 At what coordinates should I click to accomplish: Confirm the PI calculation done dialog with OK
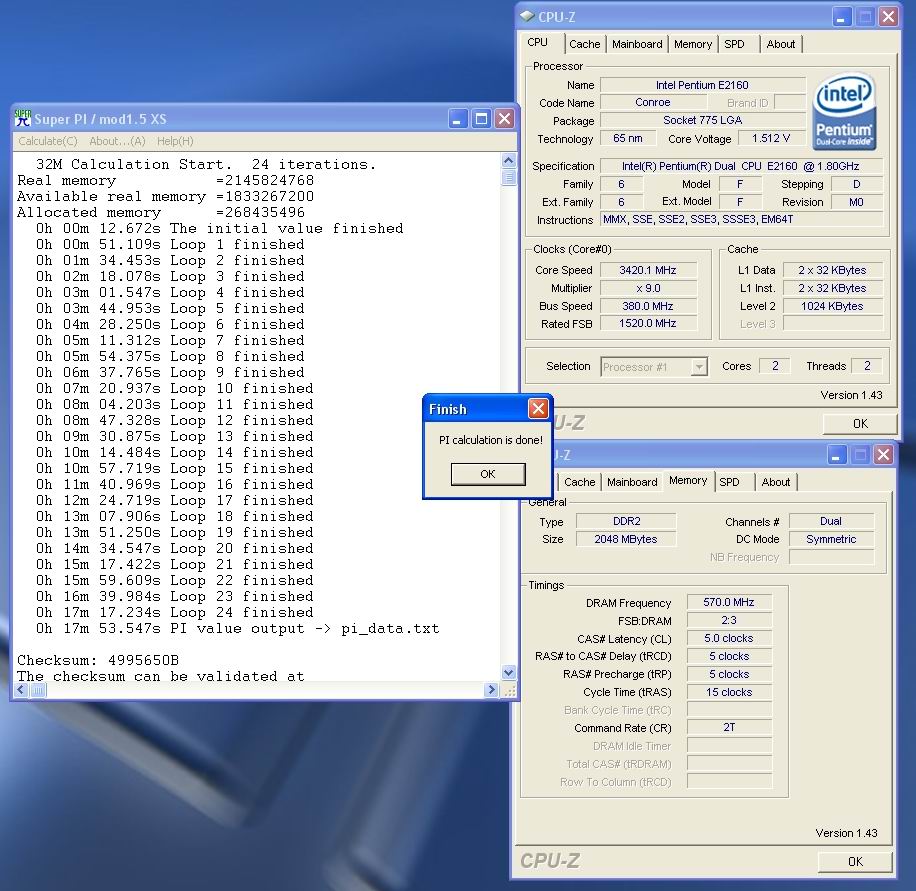[x=488, y=474]
